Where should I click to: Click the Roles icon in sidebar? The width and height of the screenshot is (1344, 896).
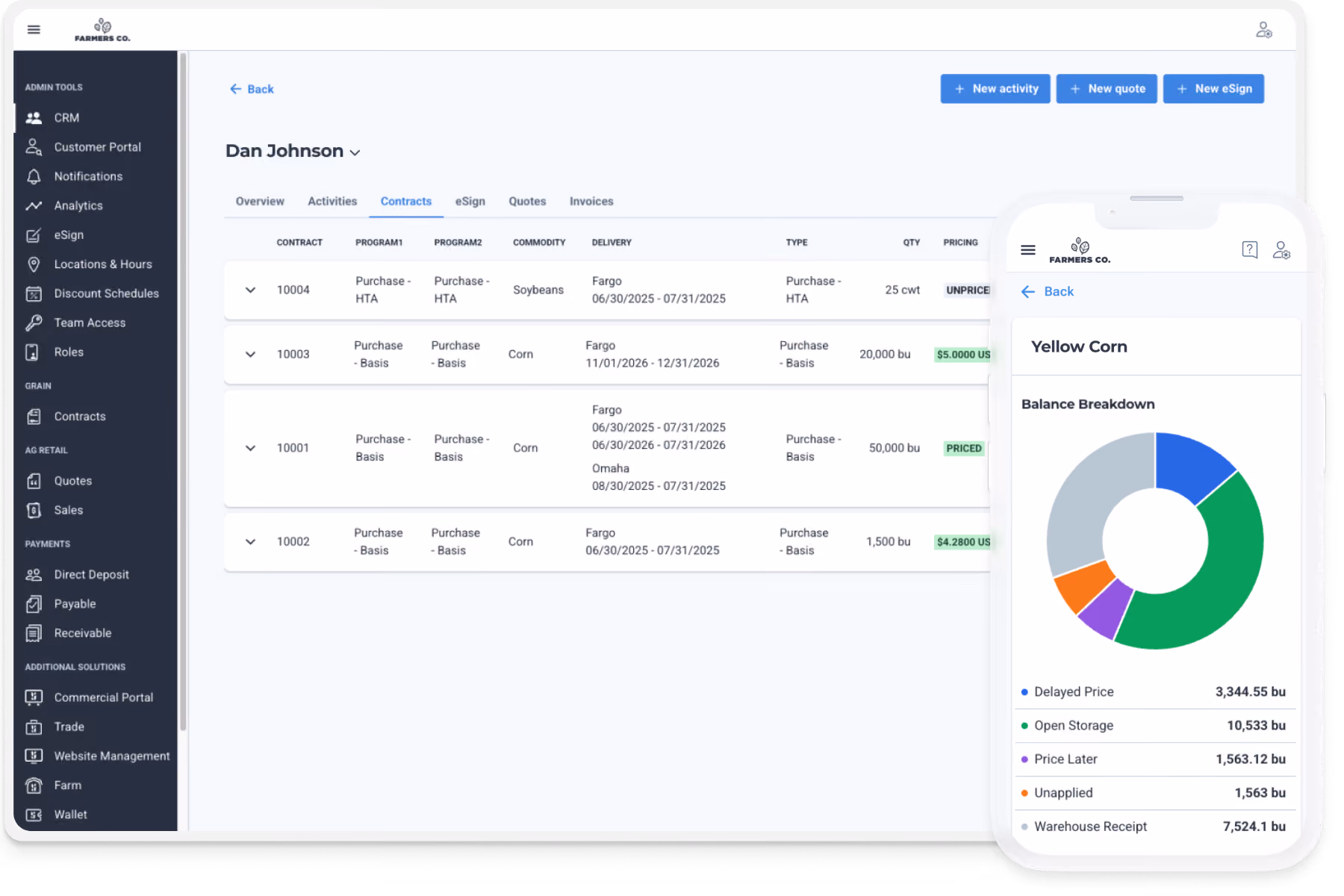[32, 352]
